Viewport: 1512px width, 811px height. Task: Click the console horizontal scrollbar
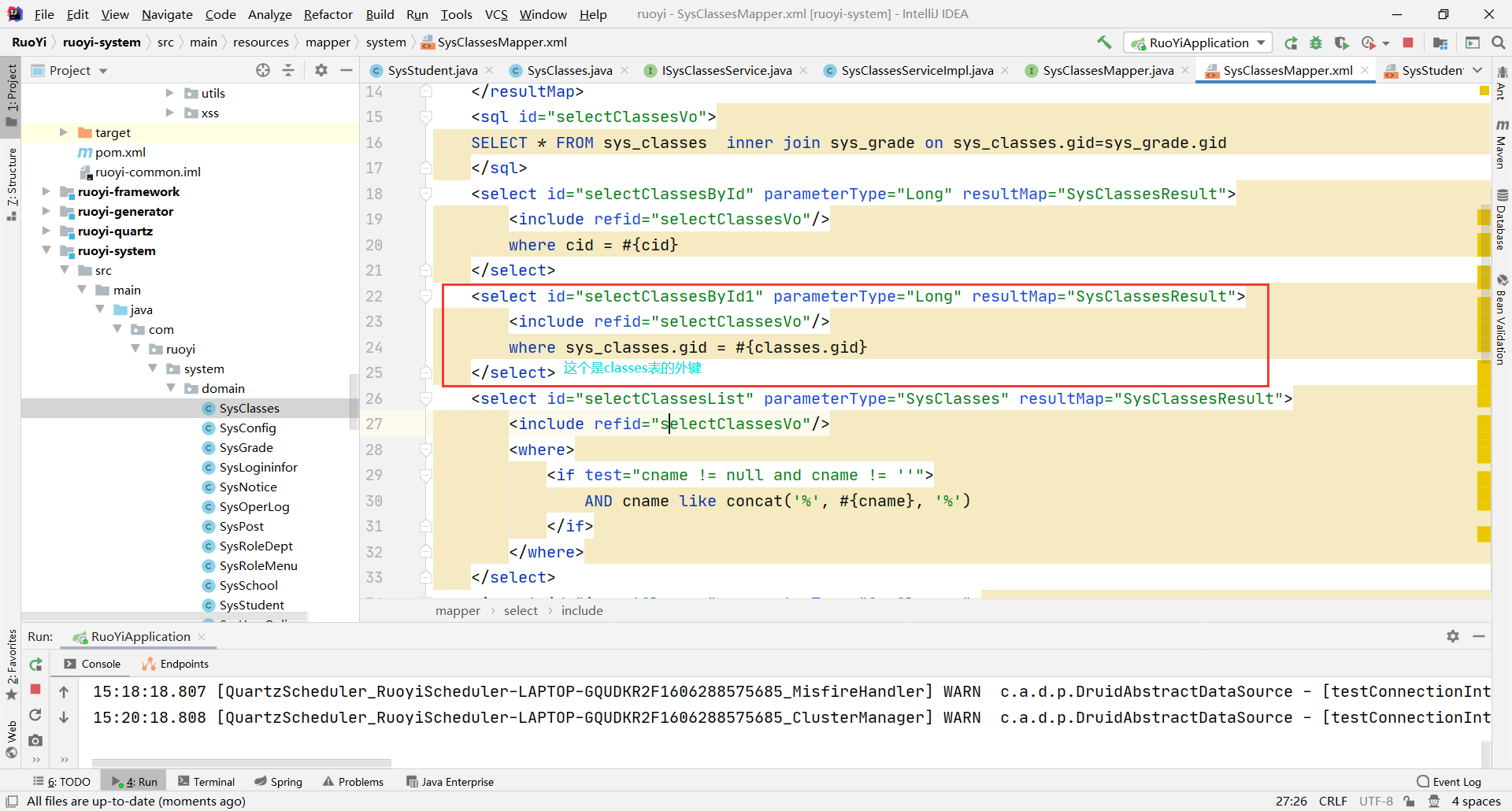pos(241,762)
